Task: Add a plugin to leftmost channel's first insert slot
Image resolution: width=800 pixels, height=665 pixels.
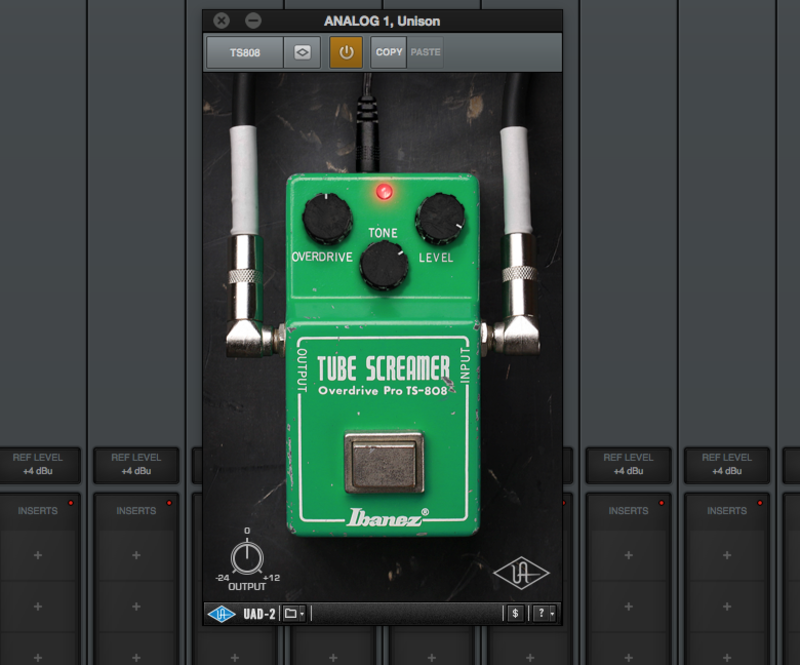Action: 38,555
